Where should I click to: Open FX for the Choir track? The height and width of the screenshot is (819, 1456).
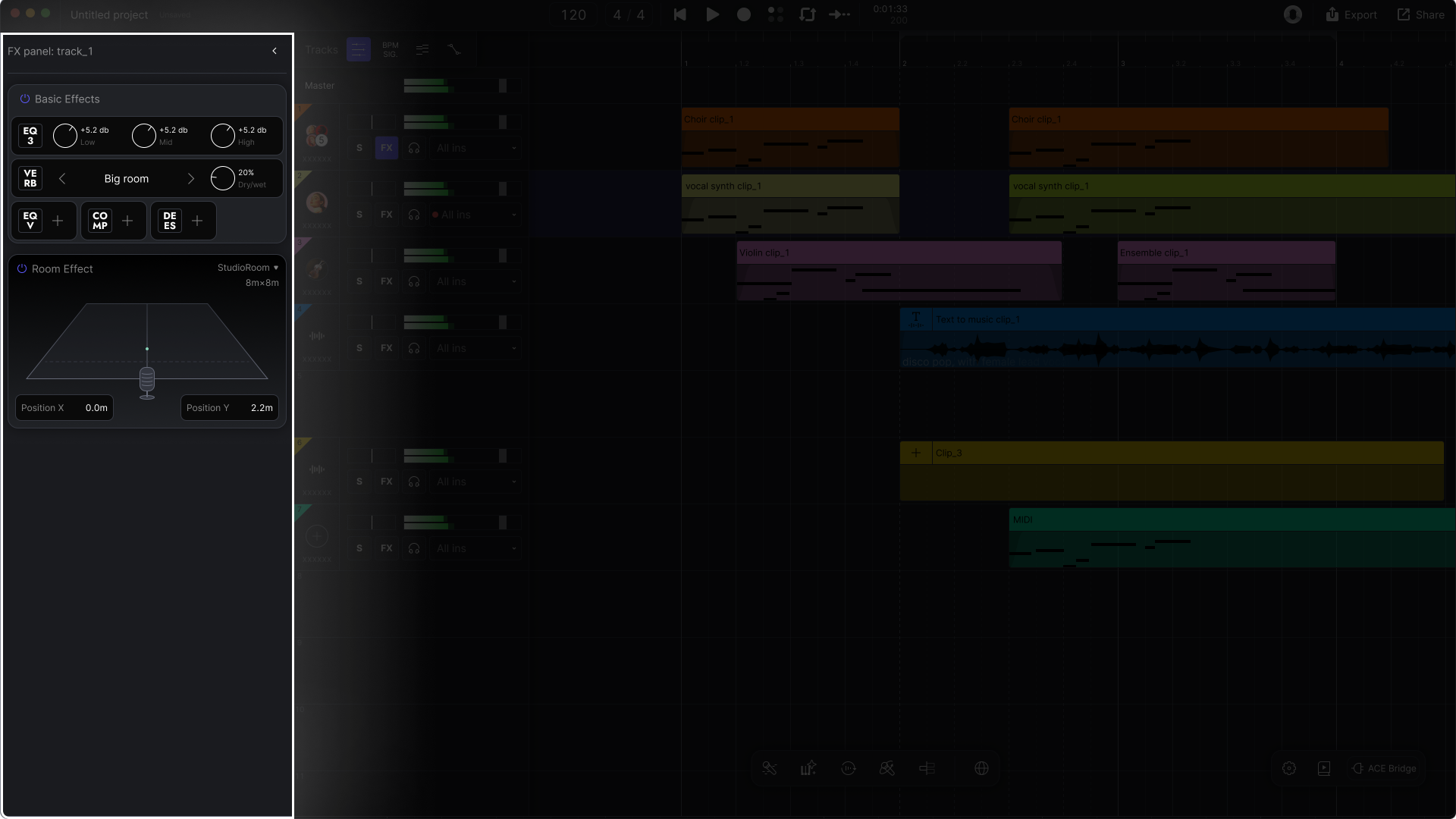coord(387,148)
